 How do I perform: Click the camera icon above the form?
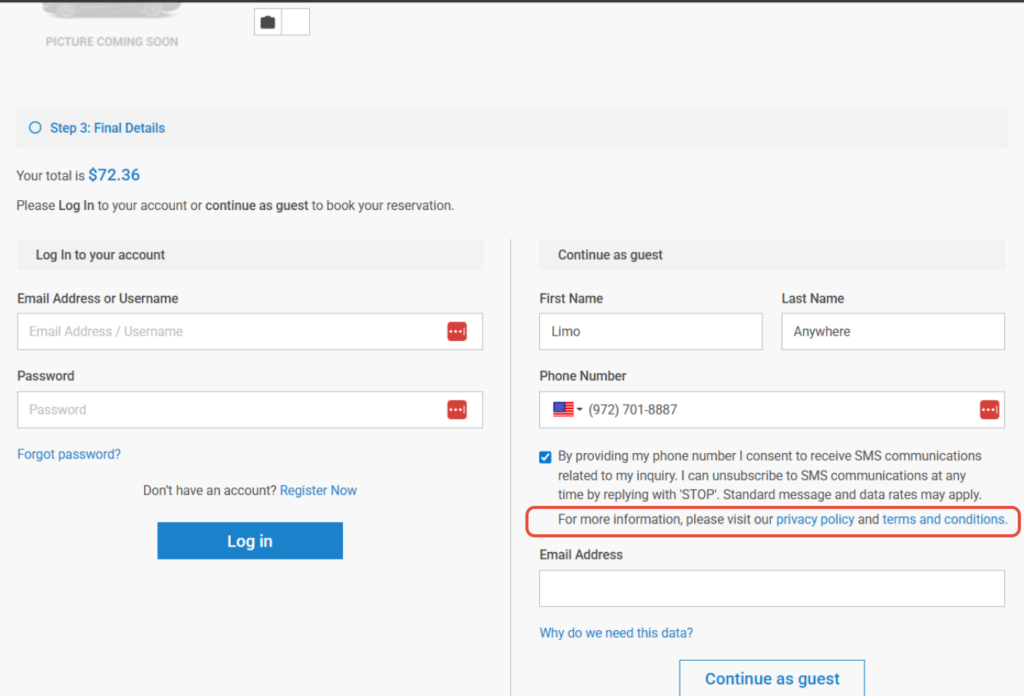click(x=268, y=22)
